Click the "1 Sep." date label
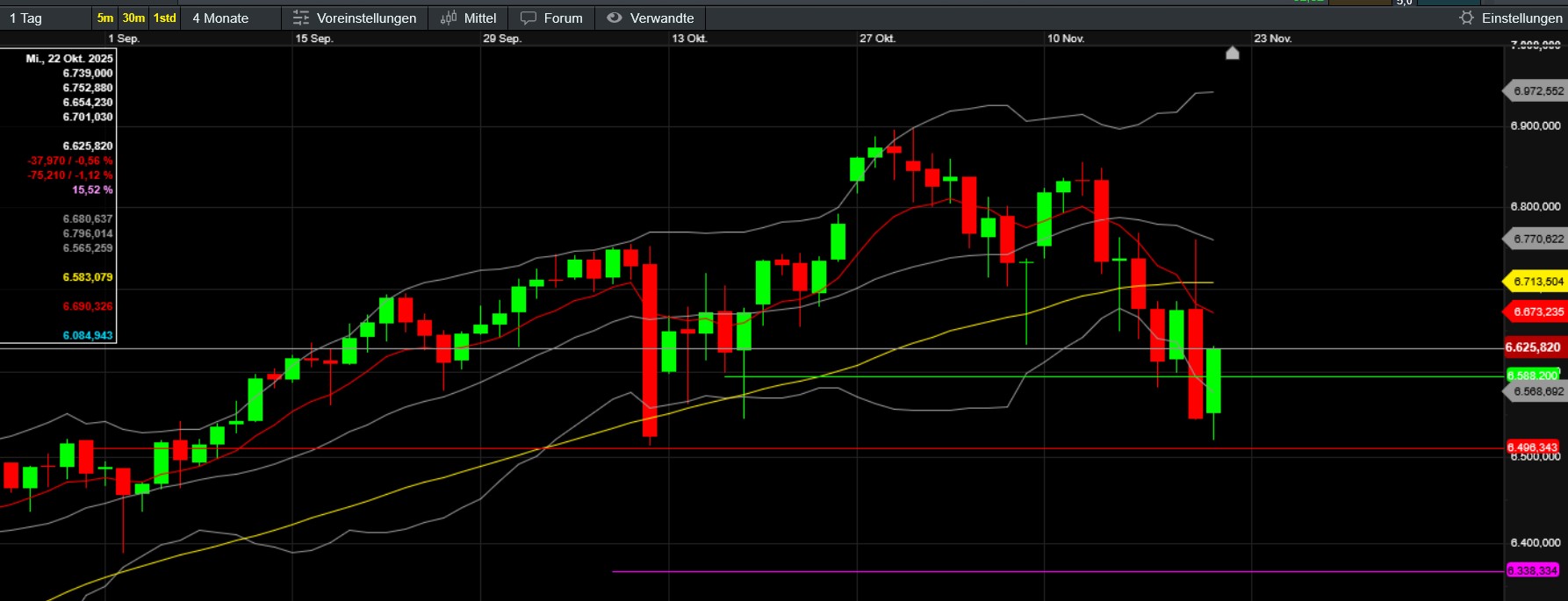The height and width of the screenshot is (601, 1568). coord(124,39)
